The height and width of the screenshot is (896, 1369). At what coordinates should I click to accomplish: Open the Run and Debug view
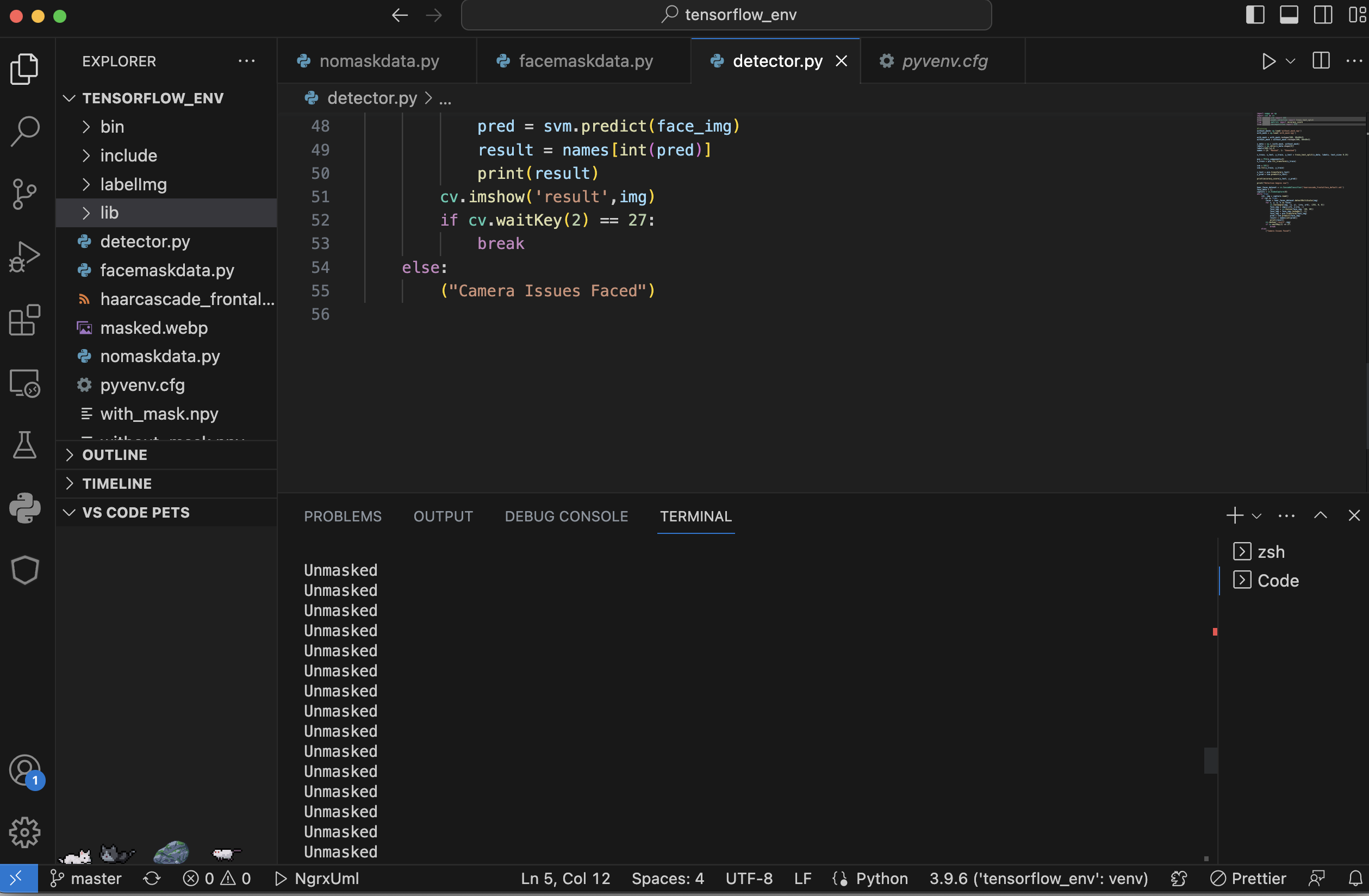click(24, 257)
